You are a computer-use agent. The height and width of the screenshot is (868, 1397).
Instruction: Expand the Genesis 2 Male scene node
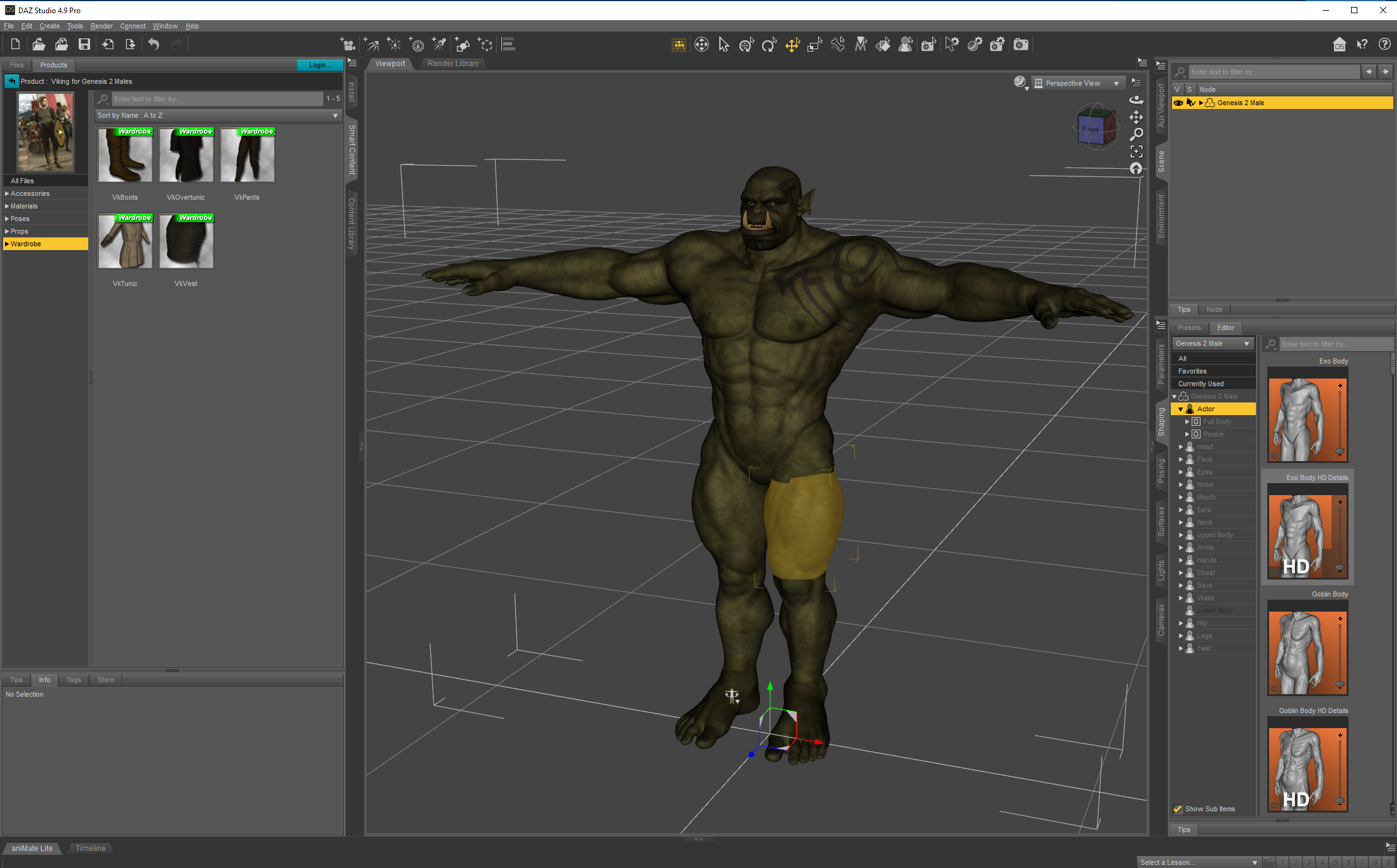[1201, 103]
